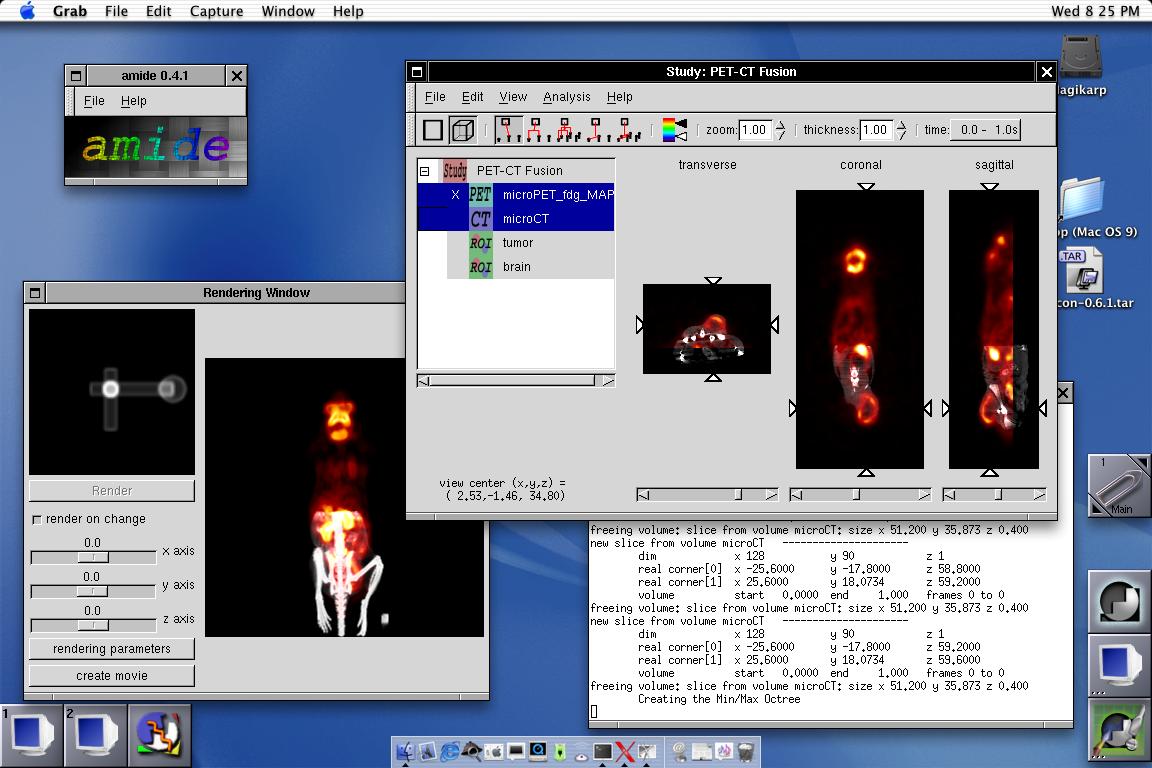Open the File menu in amide 0.4.1 window
Image resolution: width=1152 pixels, height=768 pixels.
[94, 101]
